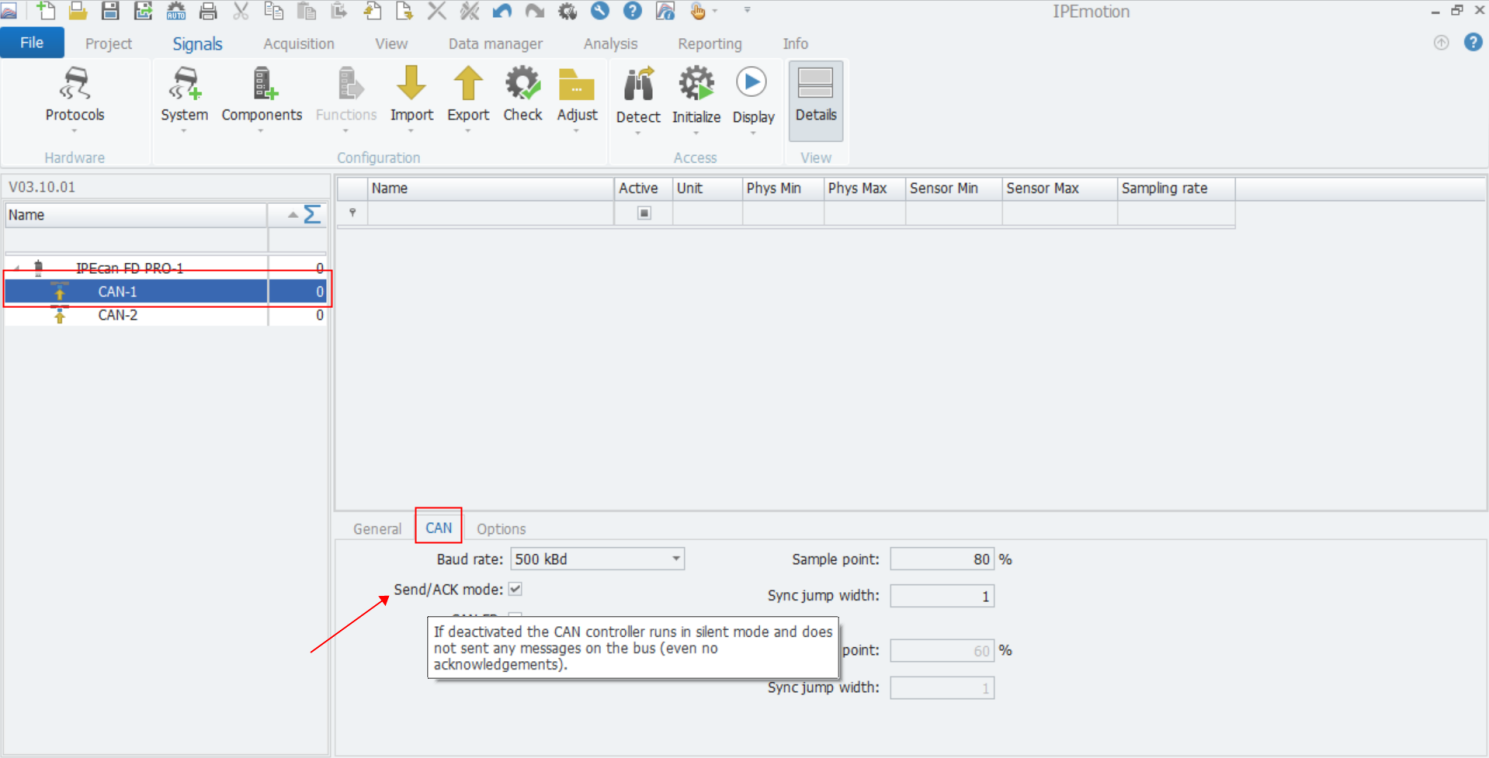Click the Sample point input field
Screen dimensions: 1489x758
pyautogui.click(x=941, y=559)
